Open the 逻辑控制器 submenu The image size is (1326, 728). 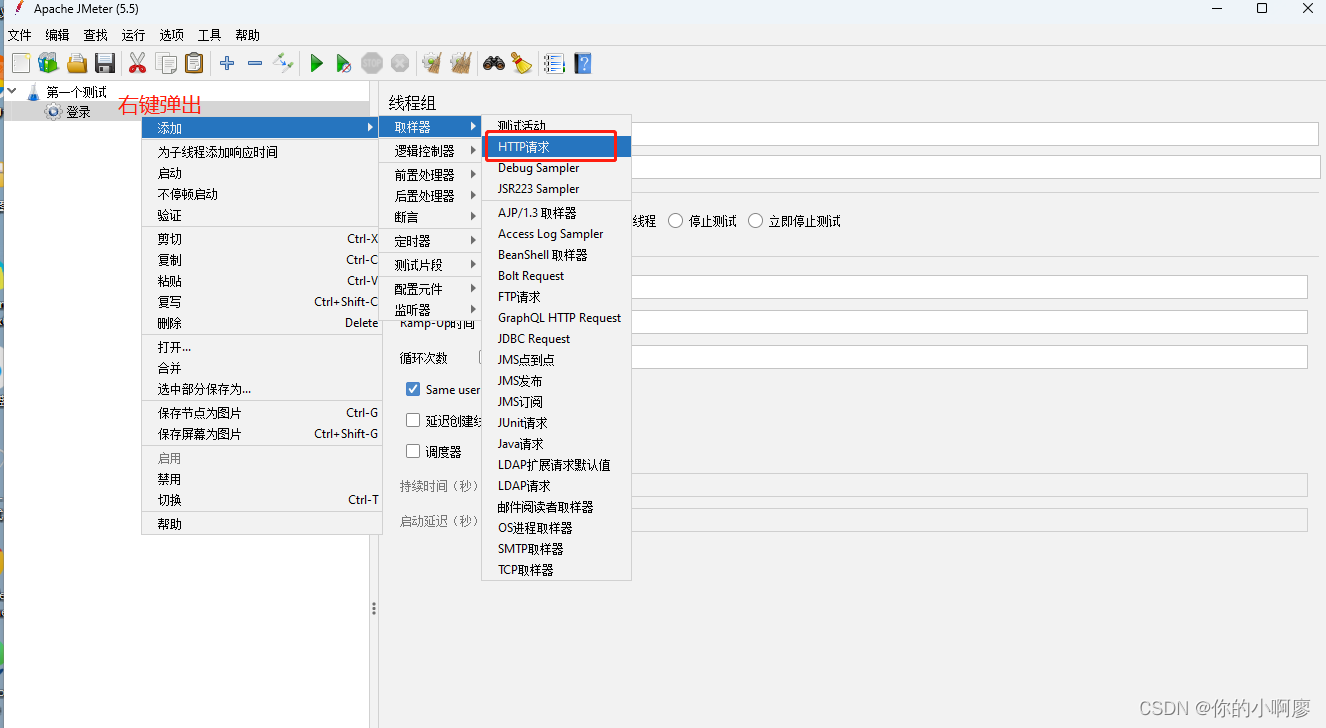430,151
